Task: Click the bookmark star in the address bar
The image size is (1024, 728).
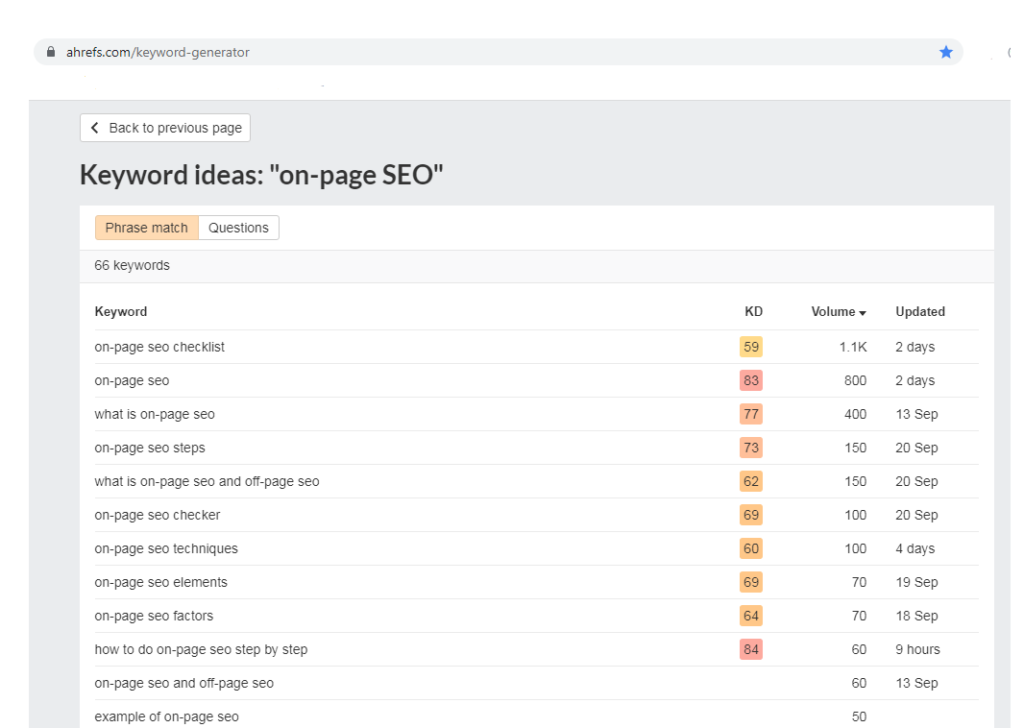Action: click(945, 51)
